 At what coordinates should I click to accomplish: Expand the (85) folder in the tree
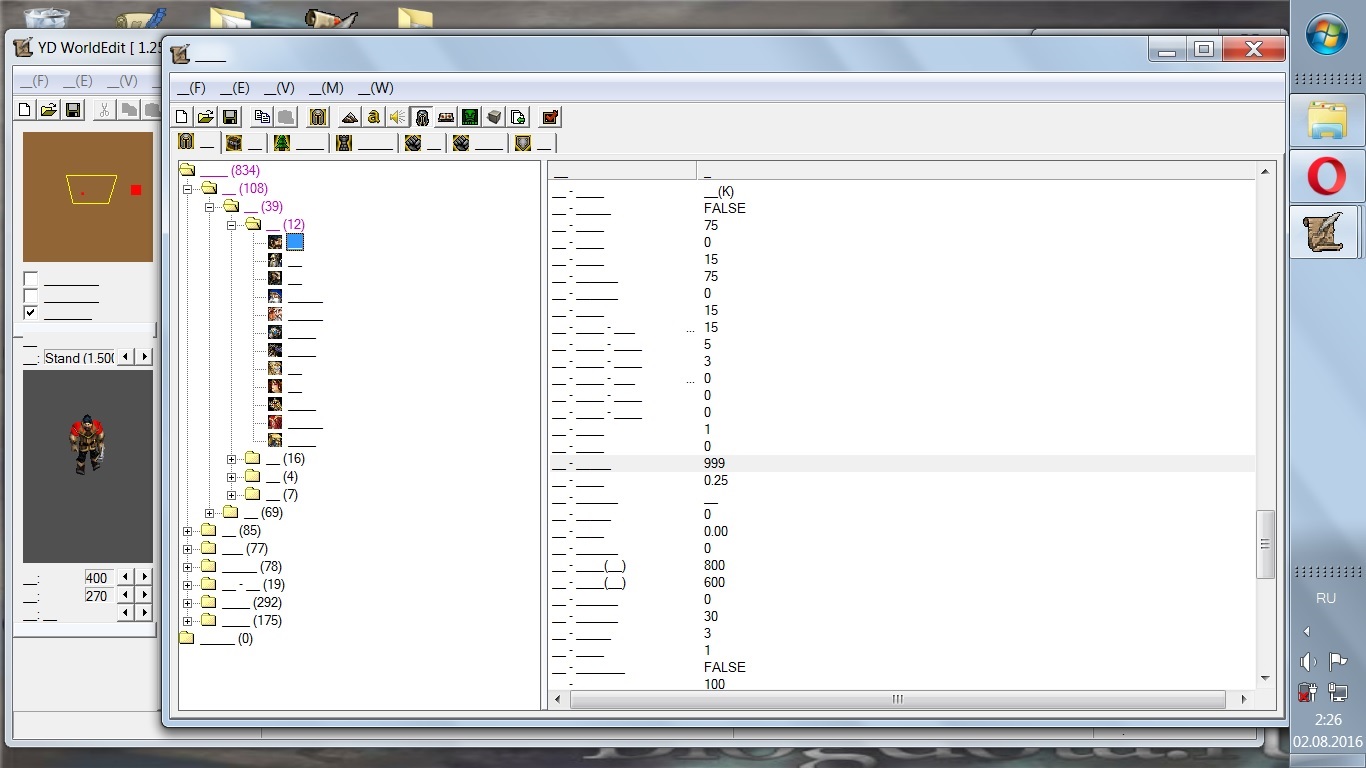click(187, 531)
